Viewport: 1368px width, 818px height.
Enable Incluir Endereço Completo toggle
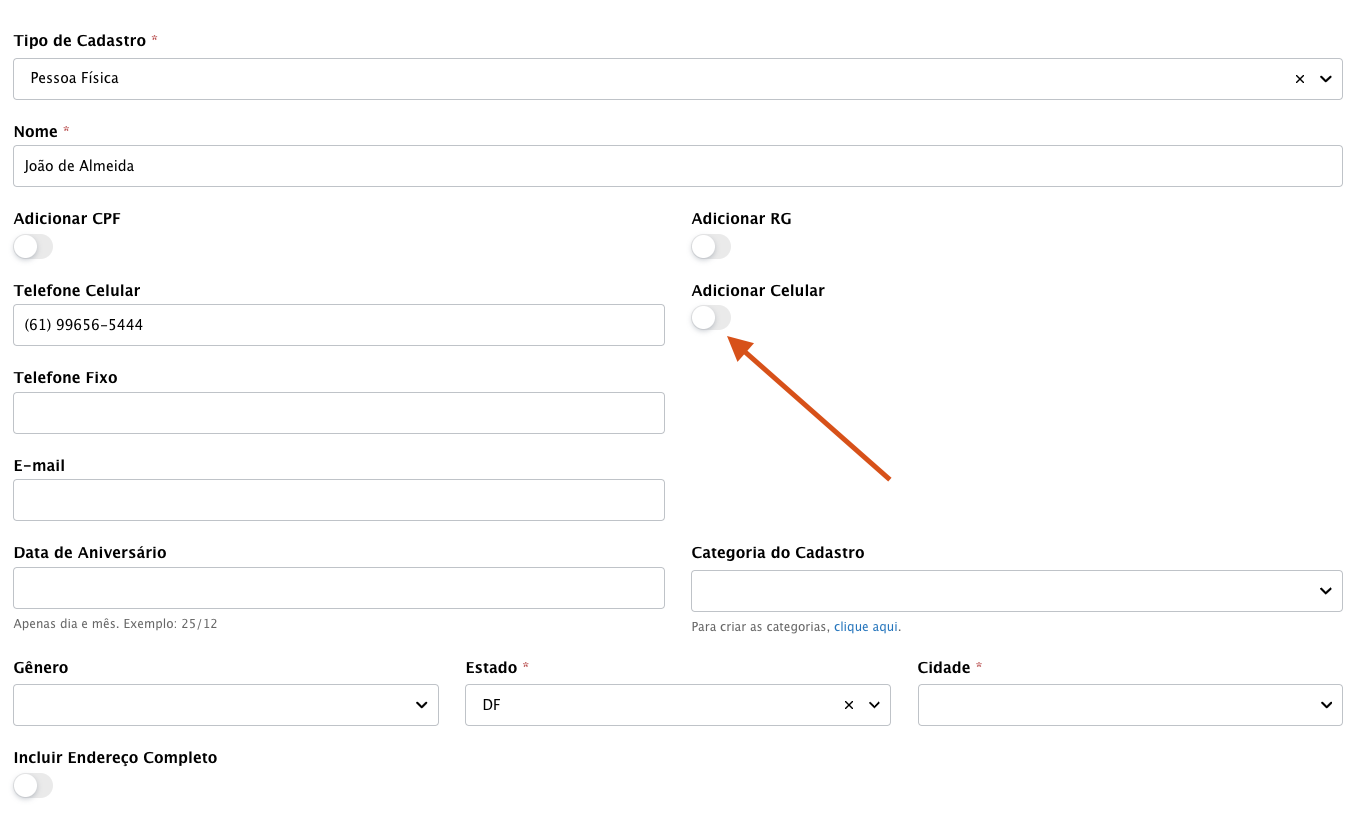coord(33,786)
